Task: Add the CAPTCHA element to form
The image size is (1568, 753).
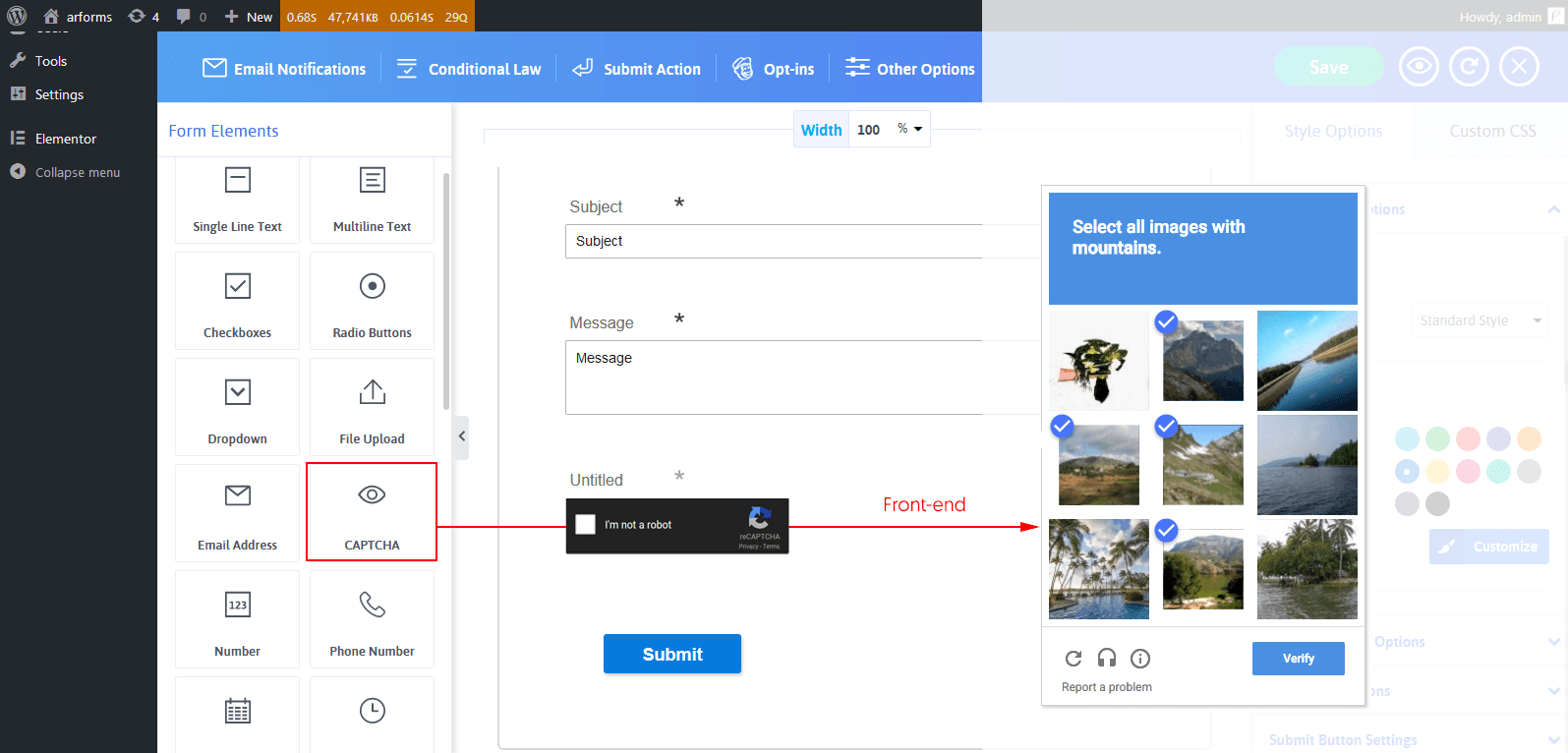Action: (372, 512)
